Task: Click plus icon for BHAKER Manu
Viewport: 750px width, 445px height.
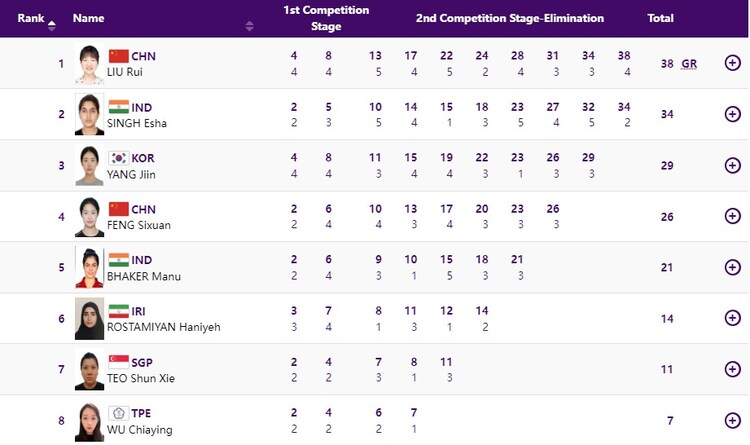Action: tap(732, 267)
